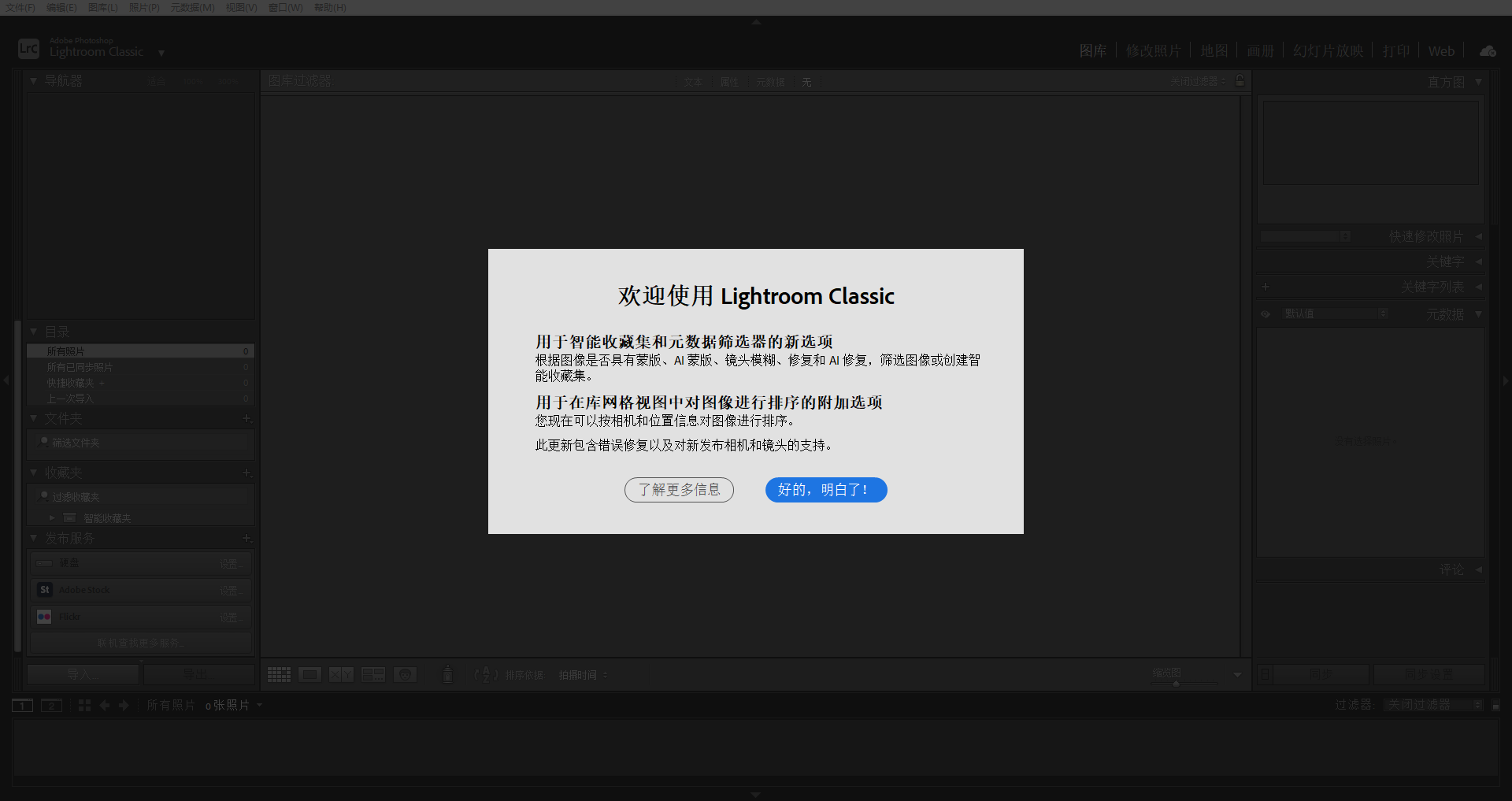This screenshot has width=1512, height=801.
Task: Switch to survey view icon
Action: [373, 675]
